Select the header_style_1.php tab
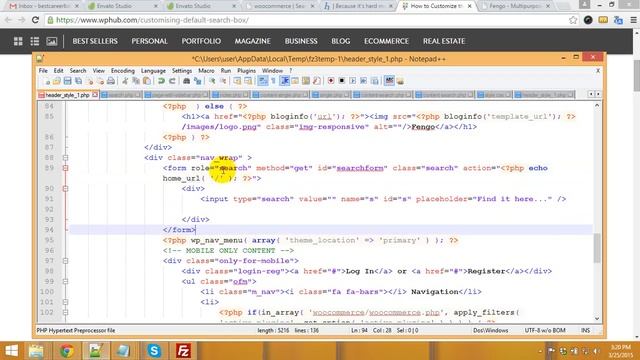Image resolution: width=640 pixels, height=360 pixels. point(67,95)
